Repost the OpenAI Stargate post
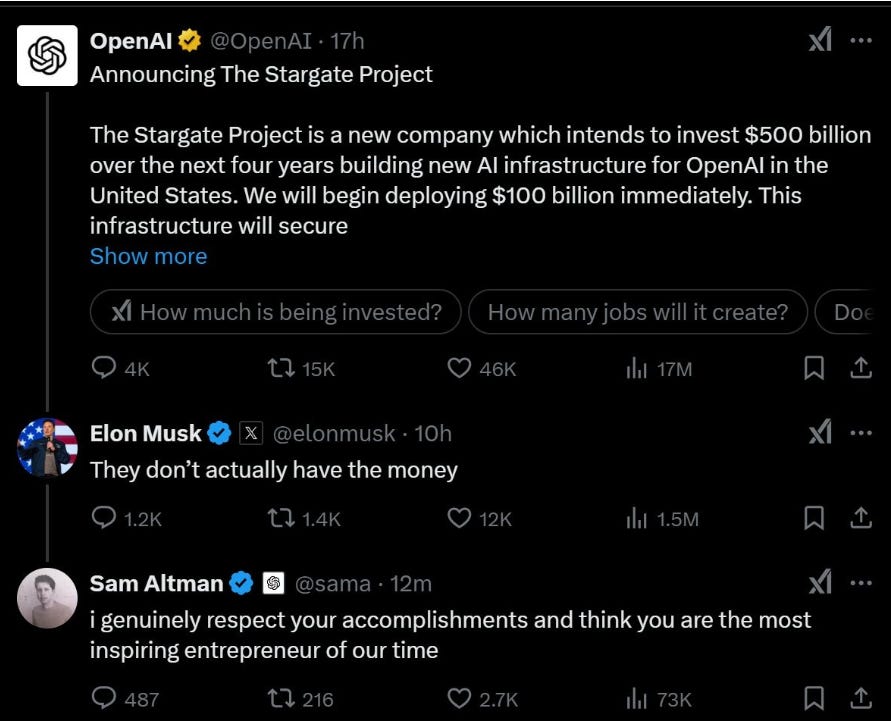The height and width of the screenshot is (721, 891). click(281, 369)
